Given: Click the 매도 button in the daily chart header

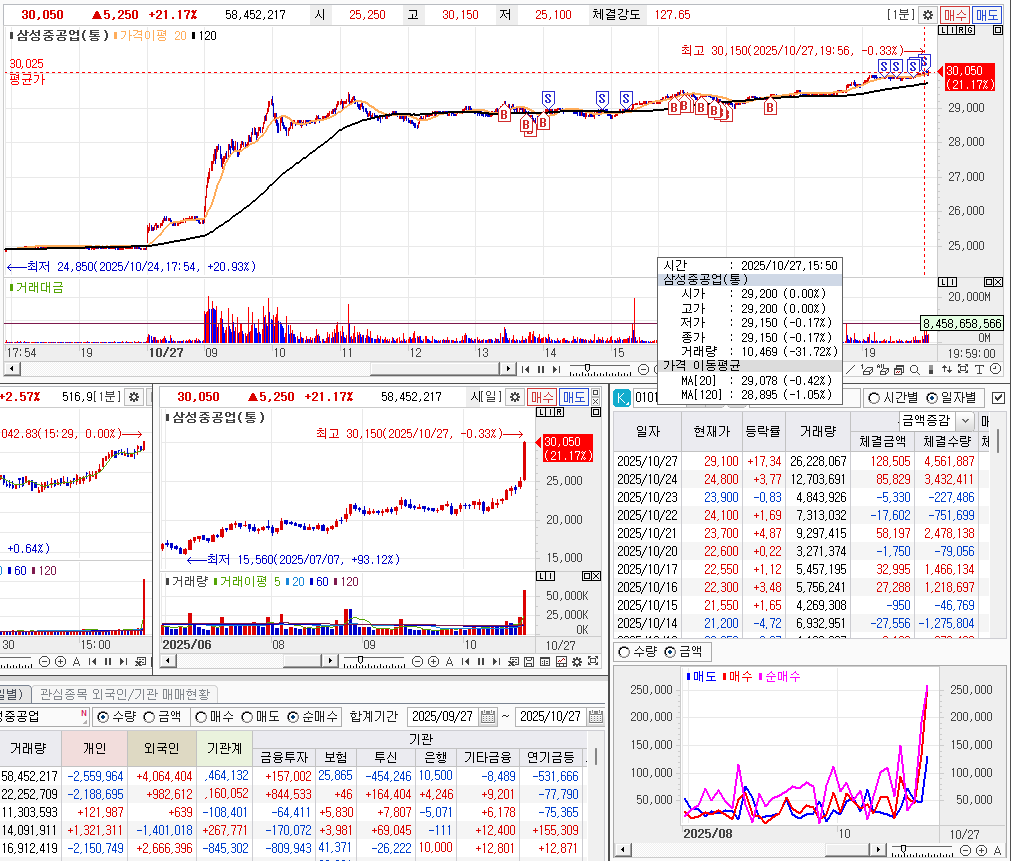Looking at the screenshot, I should [573, 397].
